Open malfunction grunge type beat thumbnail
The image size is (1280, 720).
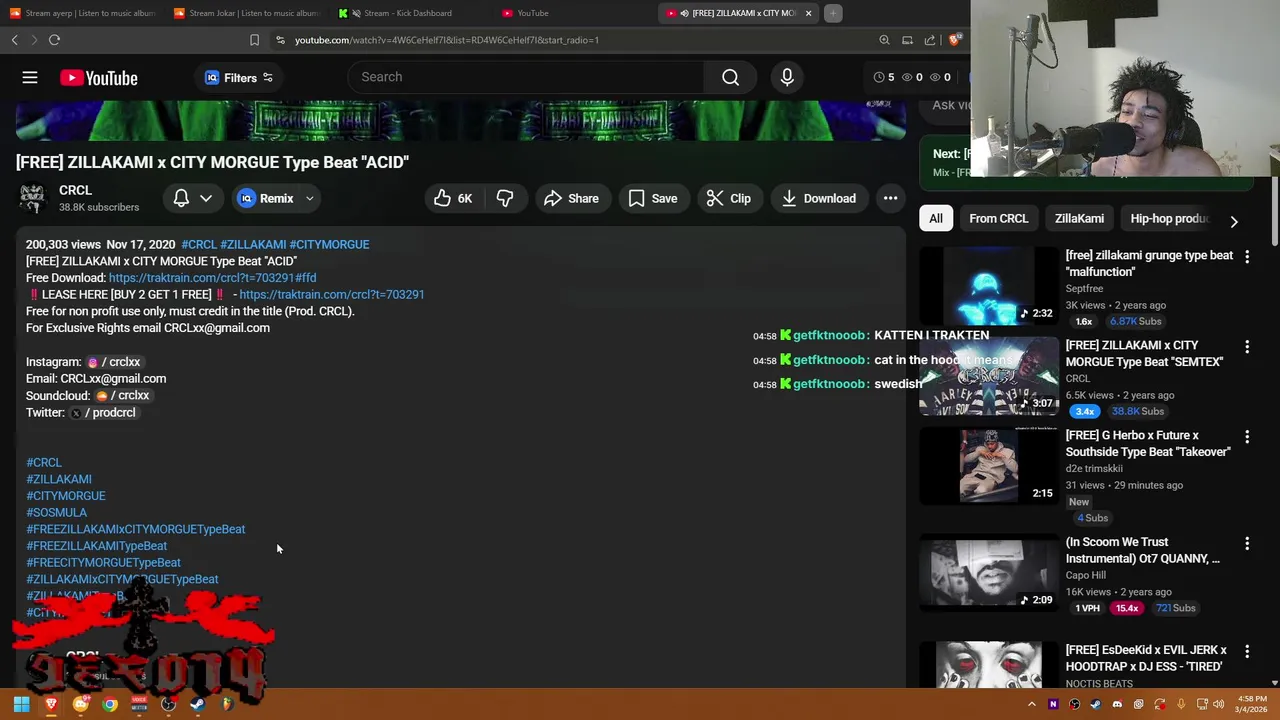pos(989,287)
